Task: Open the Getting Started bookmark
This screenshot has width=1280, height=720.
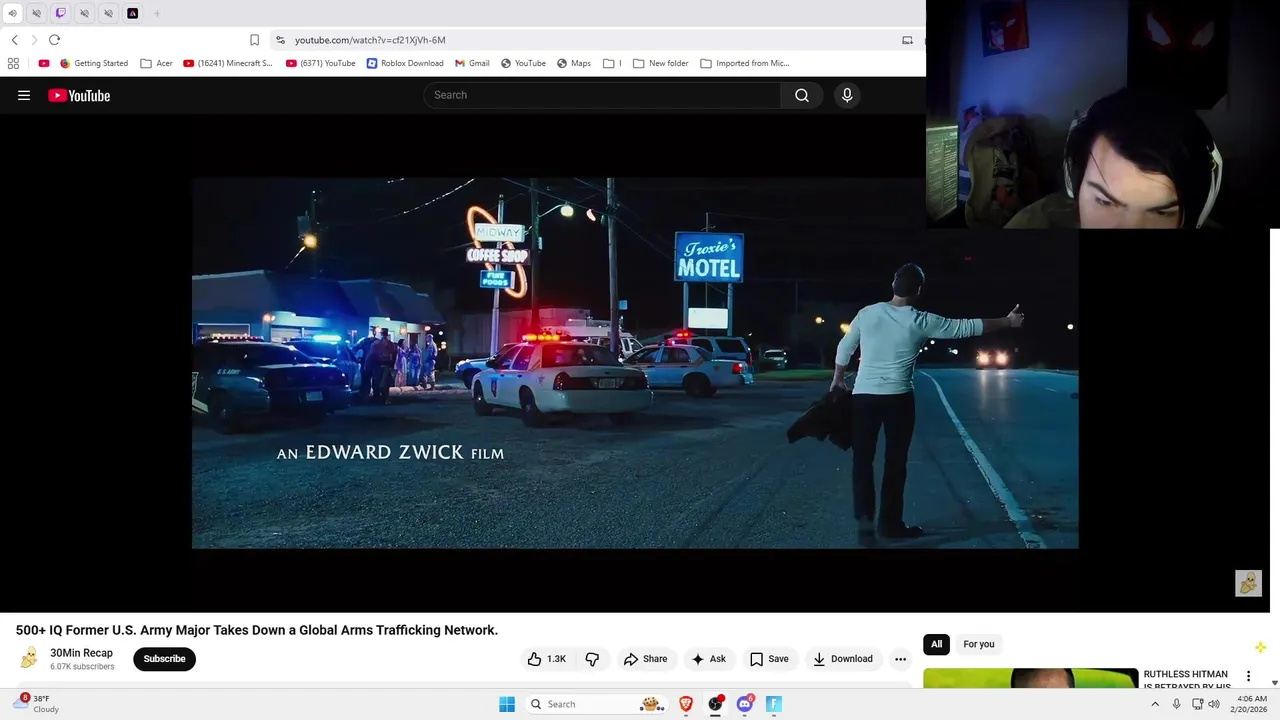Action: [x=94, y=63]
